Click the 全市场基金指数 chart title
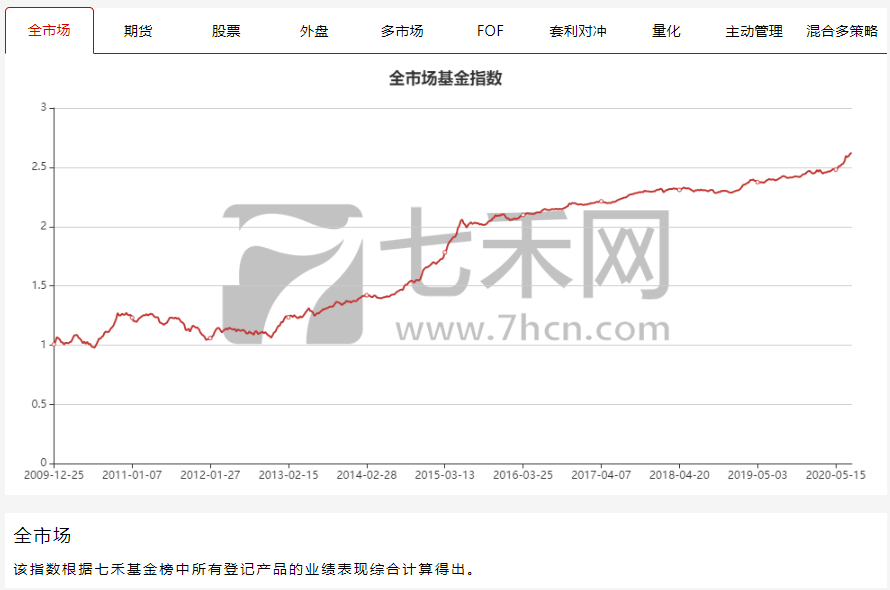This screenshot has width=890, height=590. click(446, 78)
